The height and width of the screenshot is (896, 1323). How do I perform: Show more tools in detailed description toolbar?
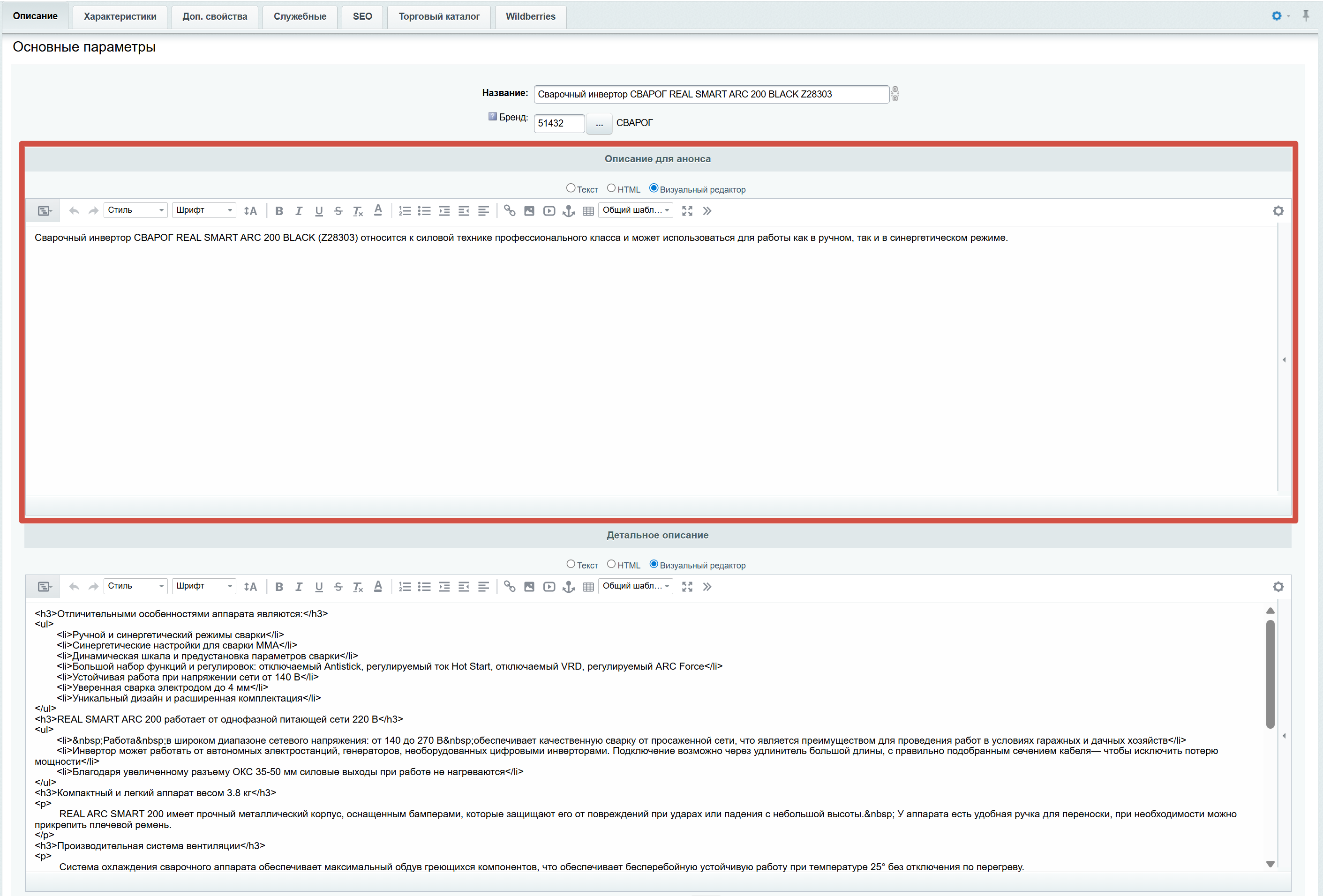tap(707, 587)
